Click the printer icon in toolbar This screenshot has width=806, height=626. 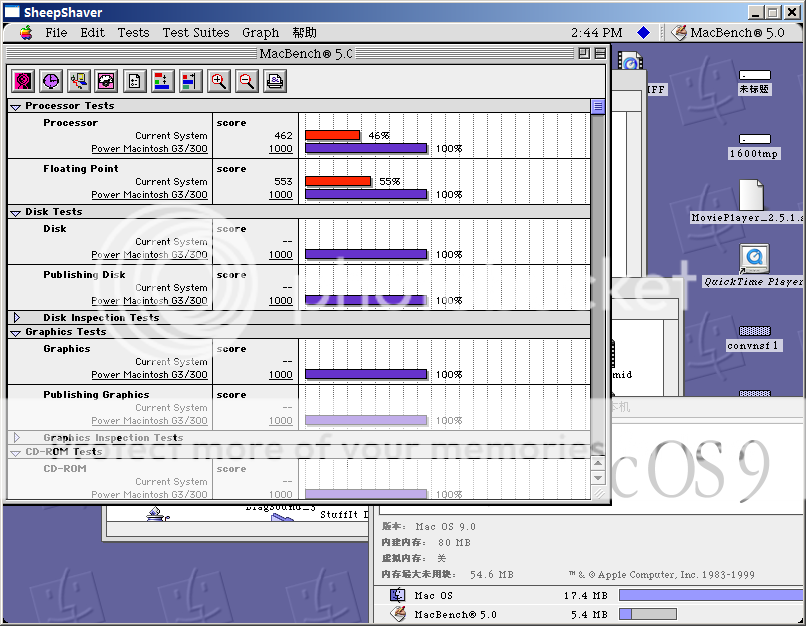pyautogui.click(x=274, y=81)
